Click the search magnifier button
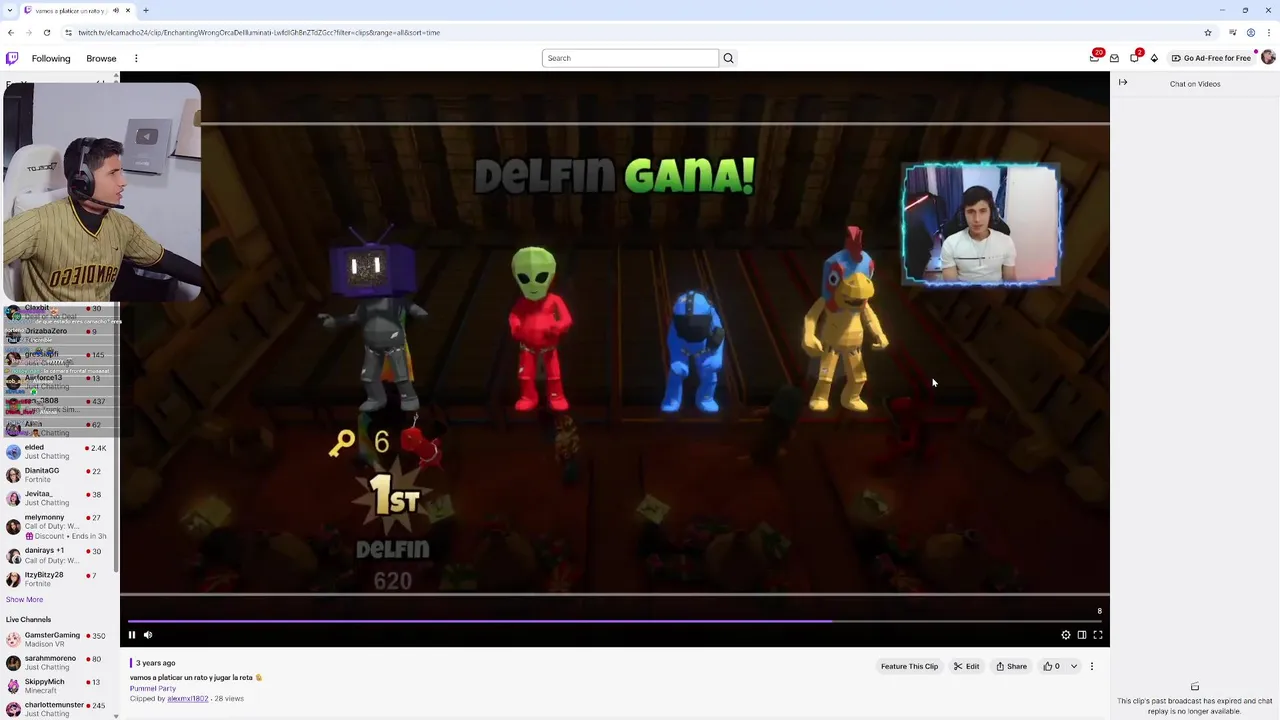1280x720 pixels. click(x=728, y=58)
